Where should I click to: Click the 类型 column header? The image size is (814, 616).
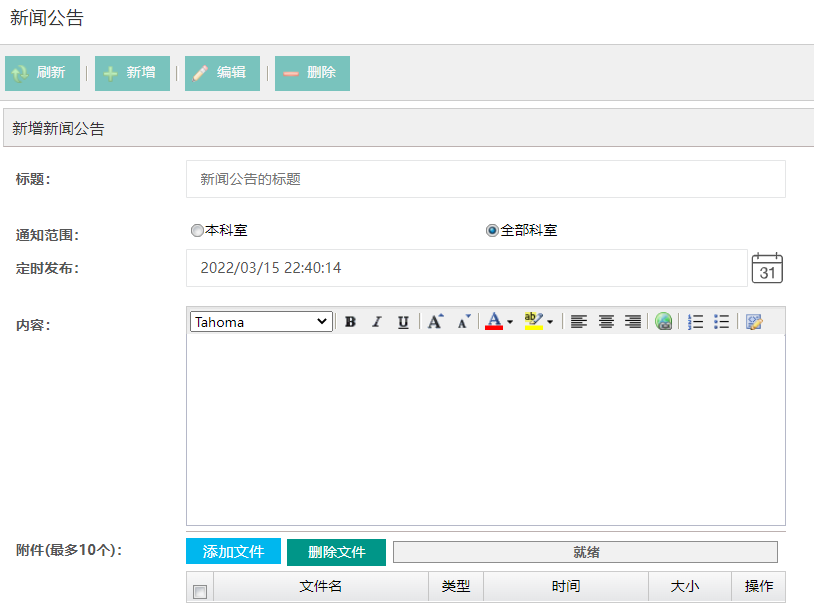tap(456, 586)
